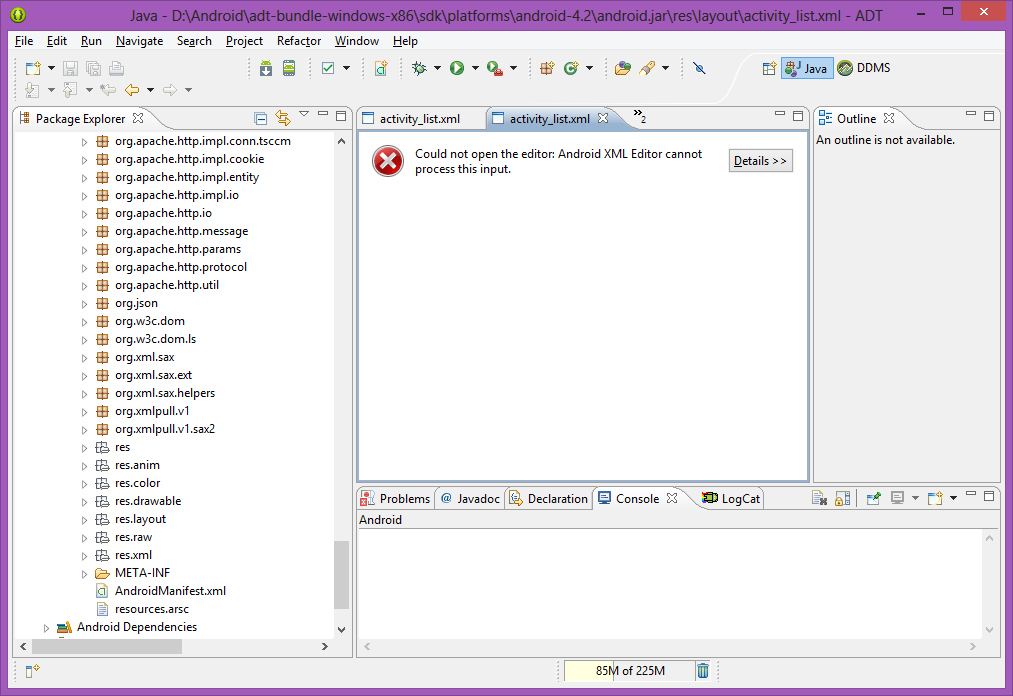Select resources.arsc file
This screenshot has width=1013, height=696.
tap(152, 609)
